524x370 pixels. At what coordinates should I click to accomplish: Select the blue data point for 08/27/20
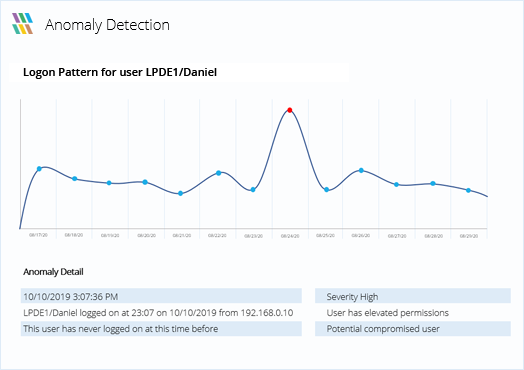(396, 184)
